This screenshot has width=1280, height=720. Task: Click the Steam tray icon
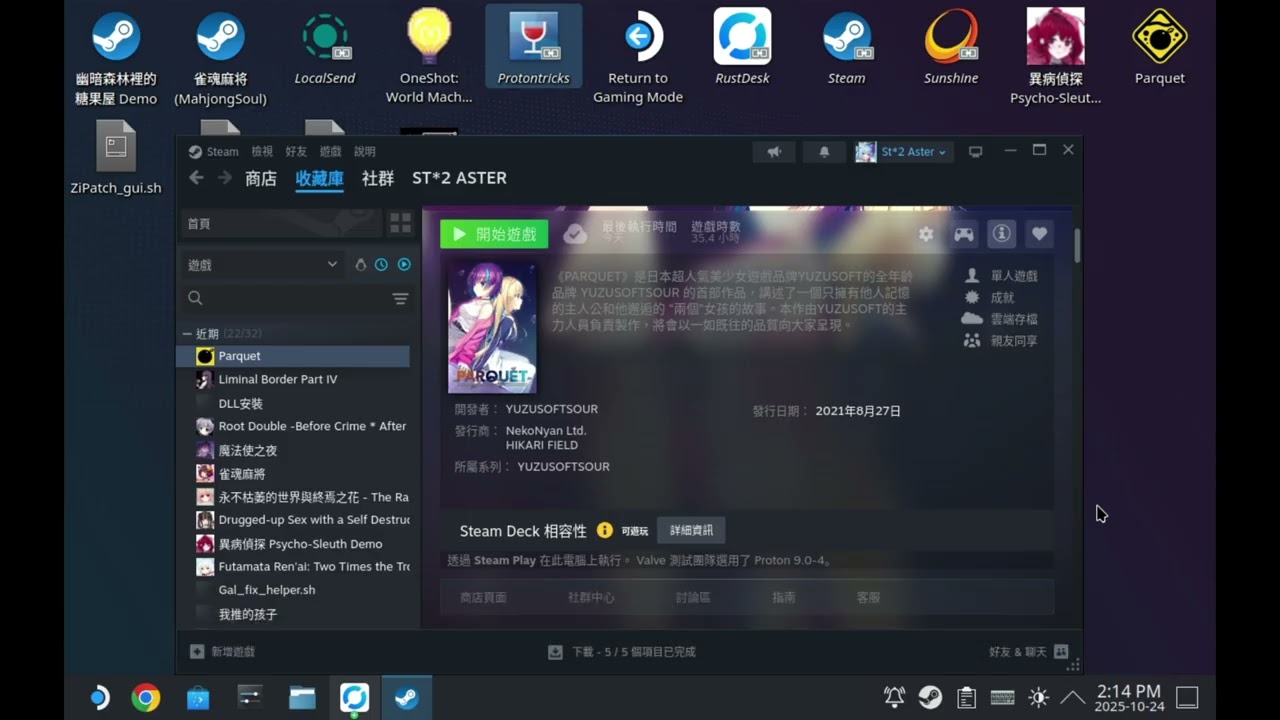pos(930,697)
